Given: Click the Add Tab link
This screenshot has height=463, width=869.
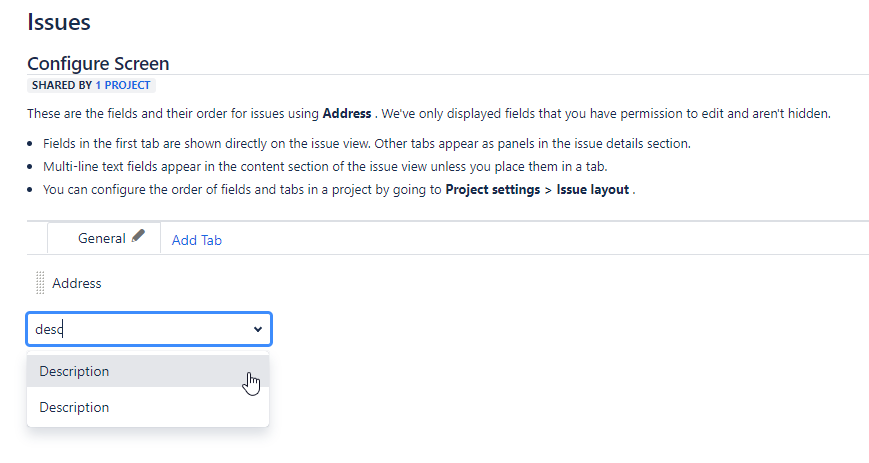Looking at the screenshot, I should (x=197, y=240).
